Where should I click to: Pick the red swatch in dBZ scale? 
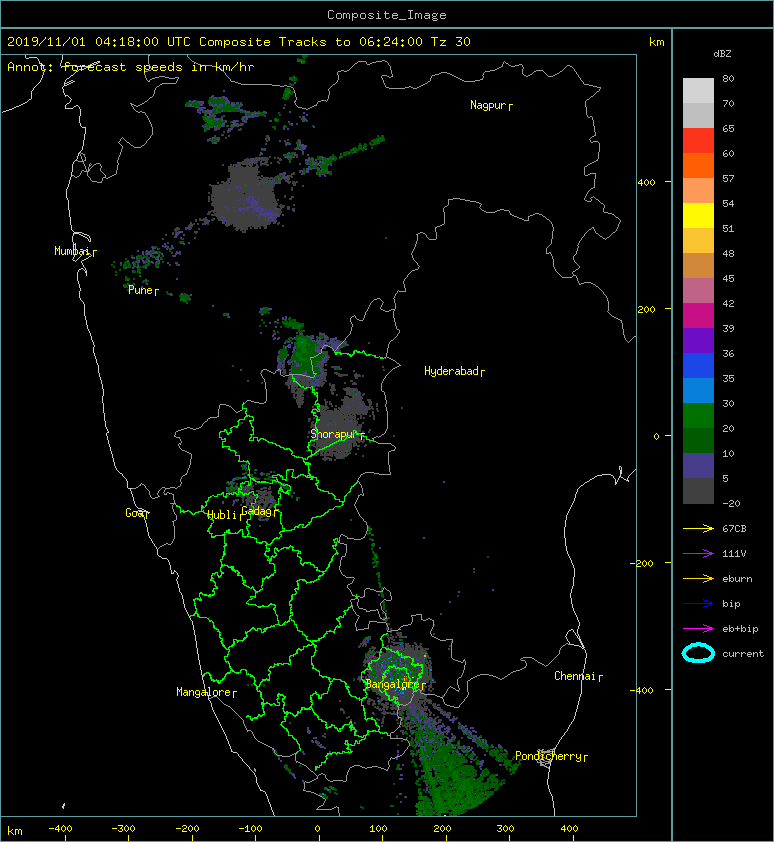click(x=698, y=141)
